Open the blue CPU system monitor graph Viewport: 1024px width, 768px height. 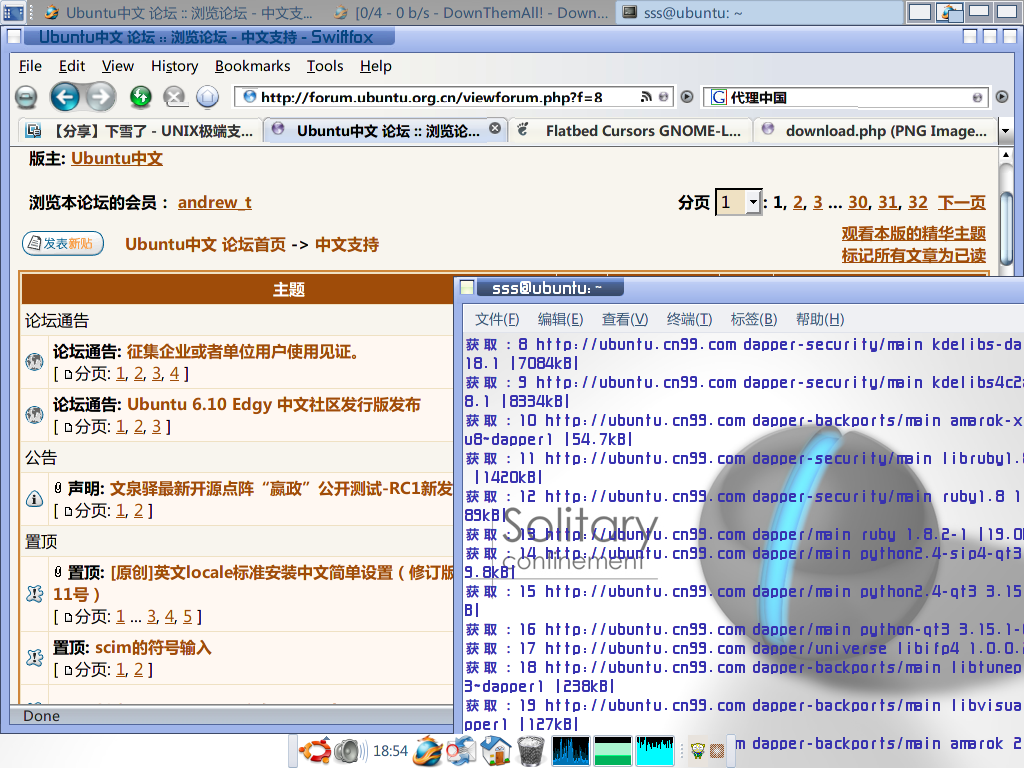pyautogui.click(x=571, y=750)
